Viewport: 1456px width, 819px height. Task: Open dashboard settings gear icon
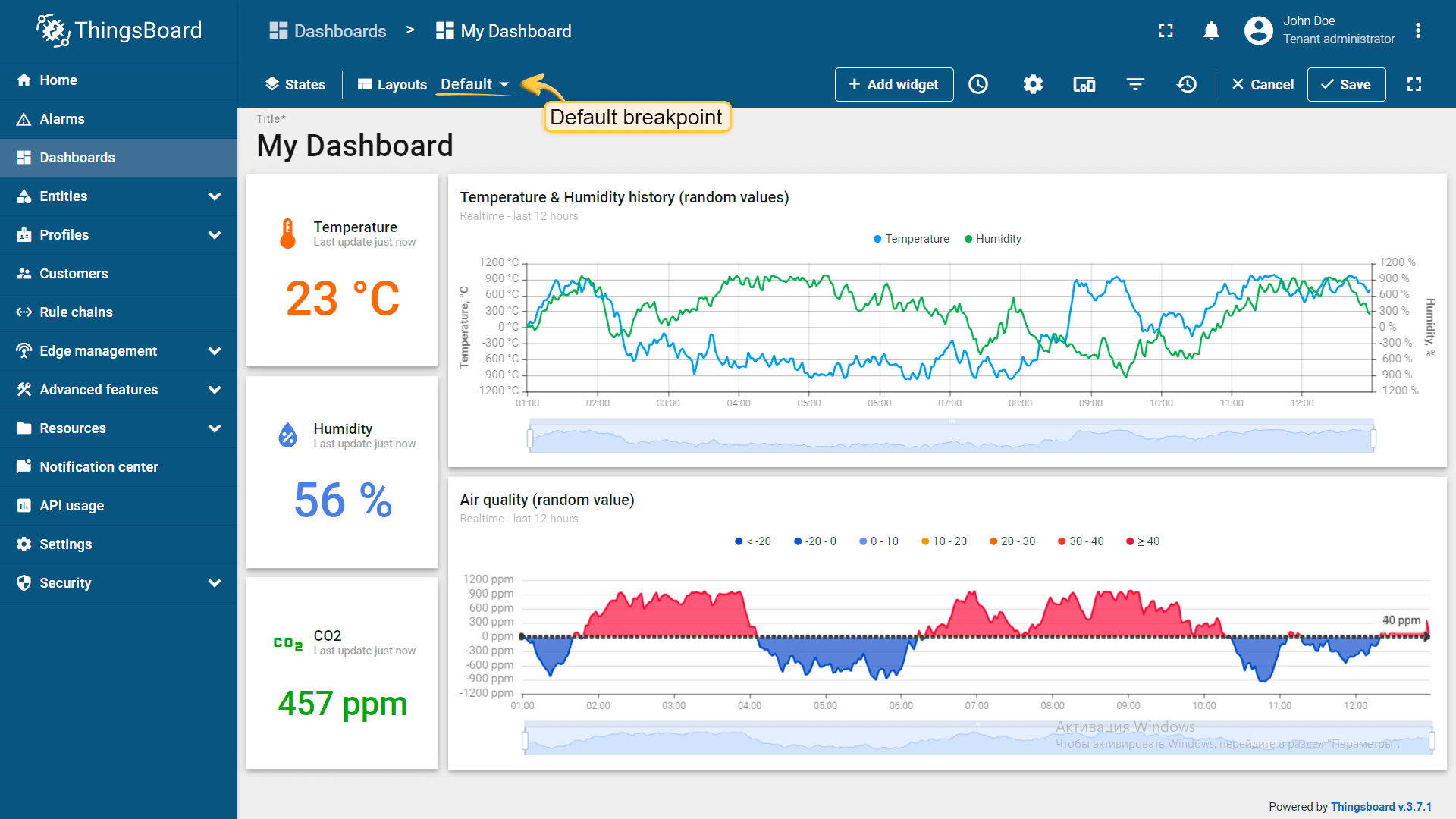(1033, 84)
